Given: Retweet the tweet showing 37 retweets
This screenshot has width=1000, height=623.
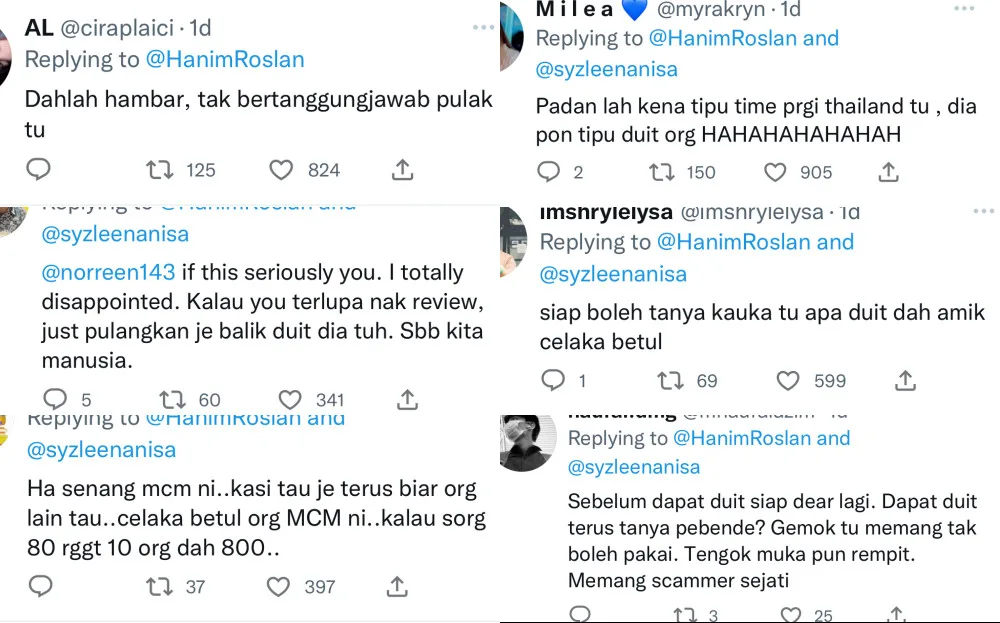Looking at the screenshot, I should click(159, 587).
